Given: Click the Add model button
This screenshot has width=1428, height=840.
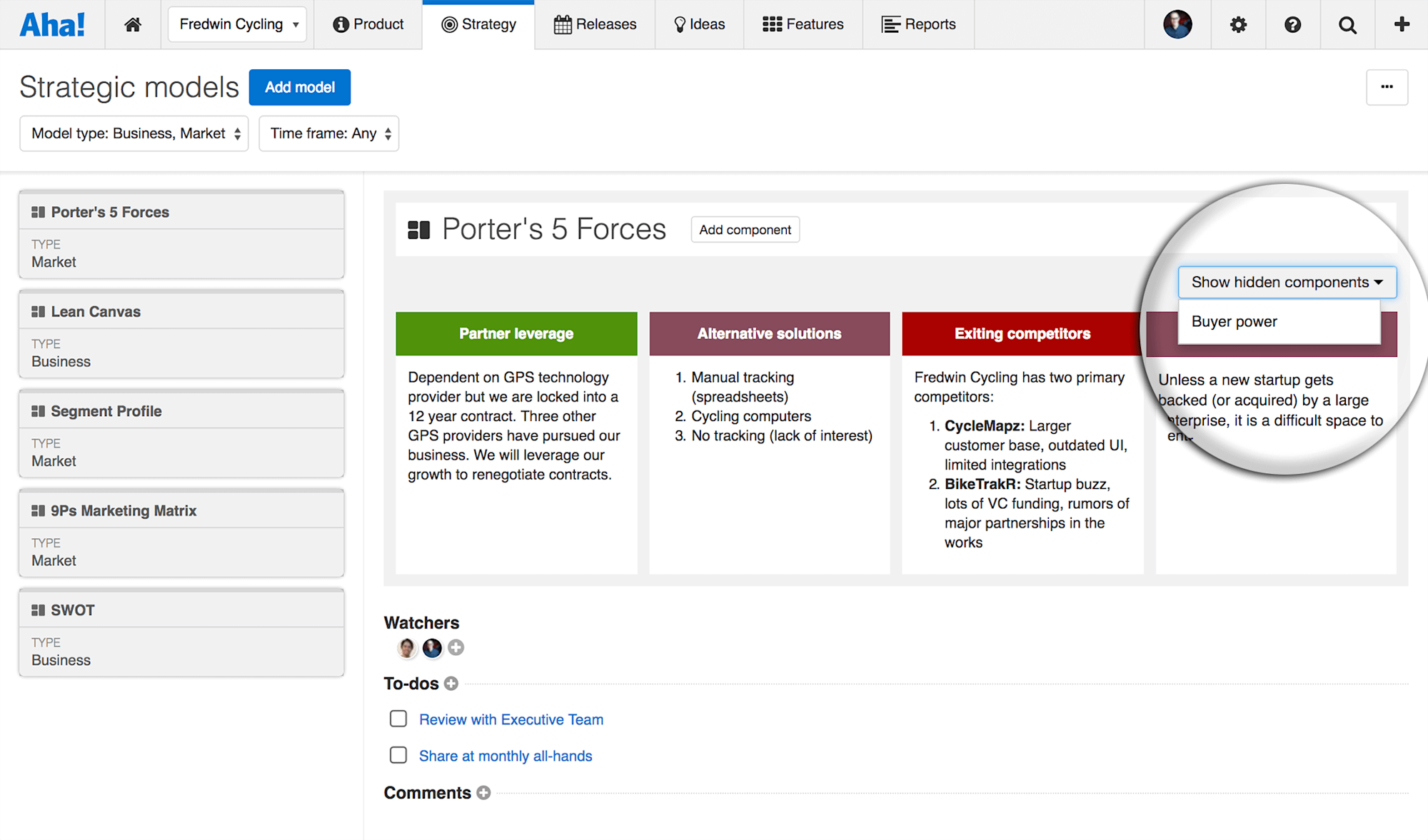Looking at the screenshot, I should (x=299, y=87).
